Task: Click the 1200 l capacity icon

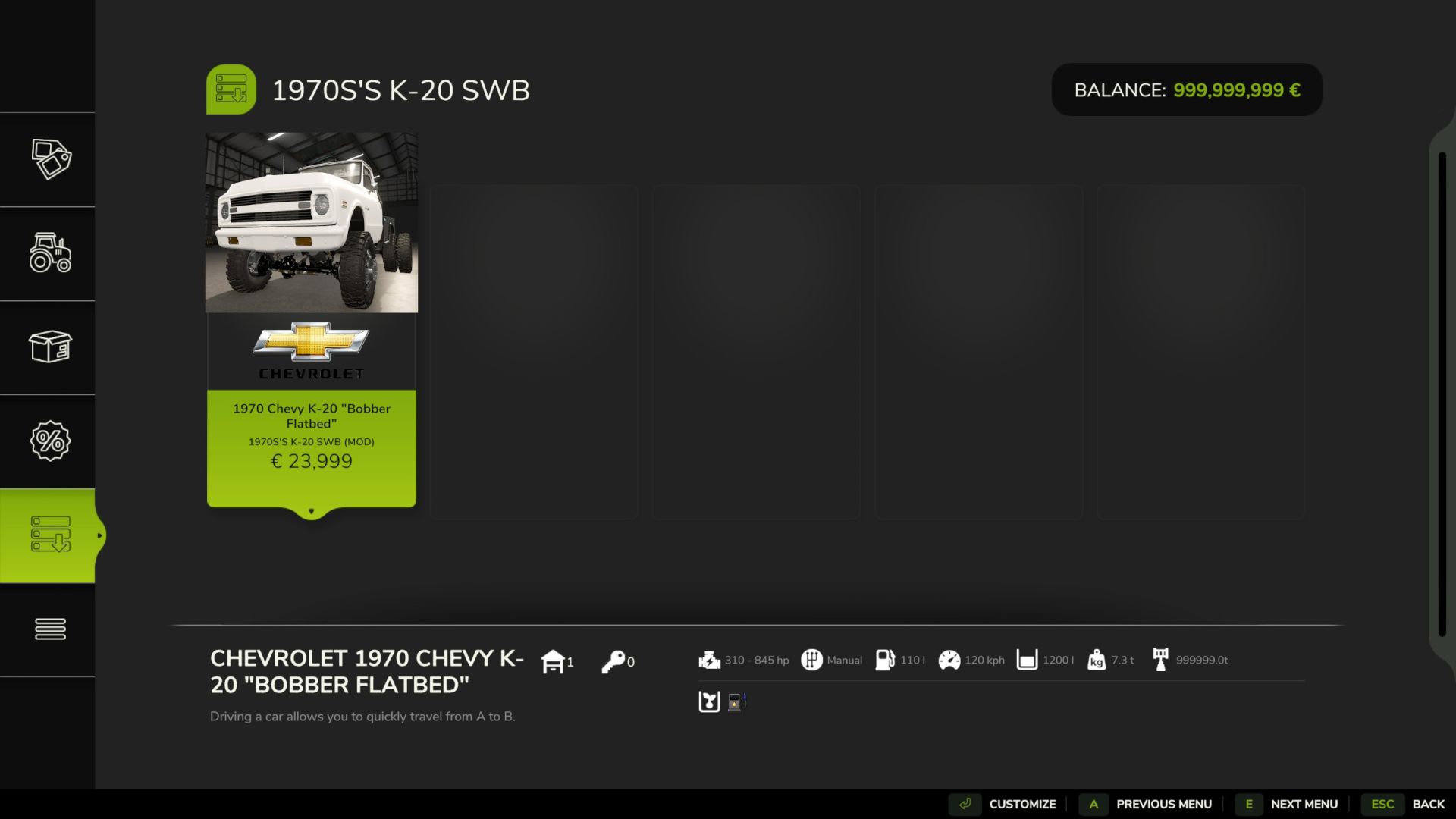Action: [1027, 660]
